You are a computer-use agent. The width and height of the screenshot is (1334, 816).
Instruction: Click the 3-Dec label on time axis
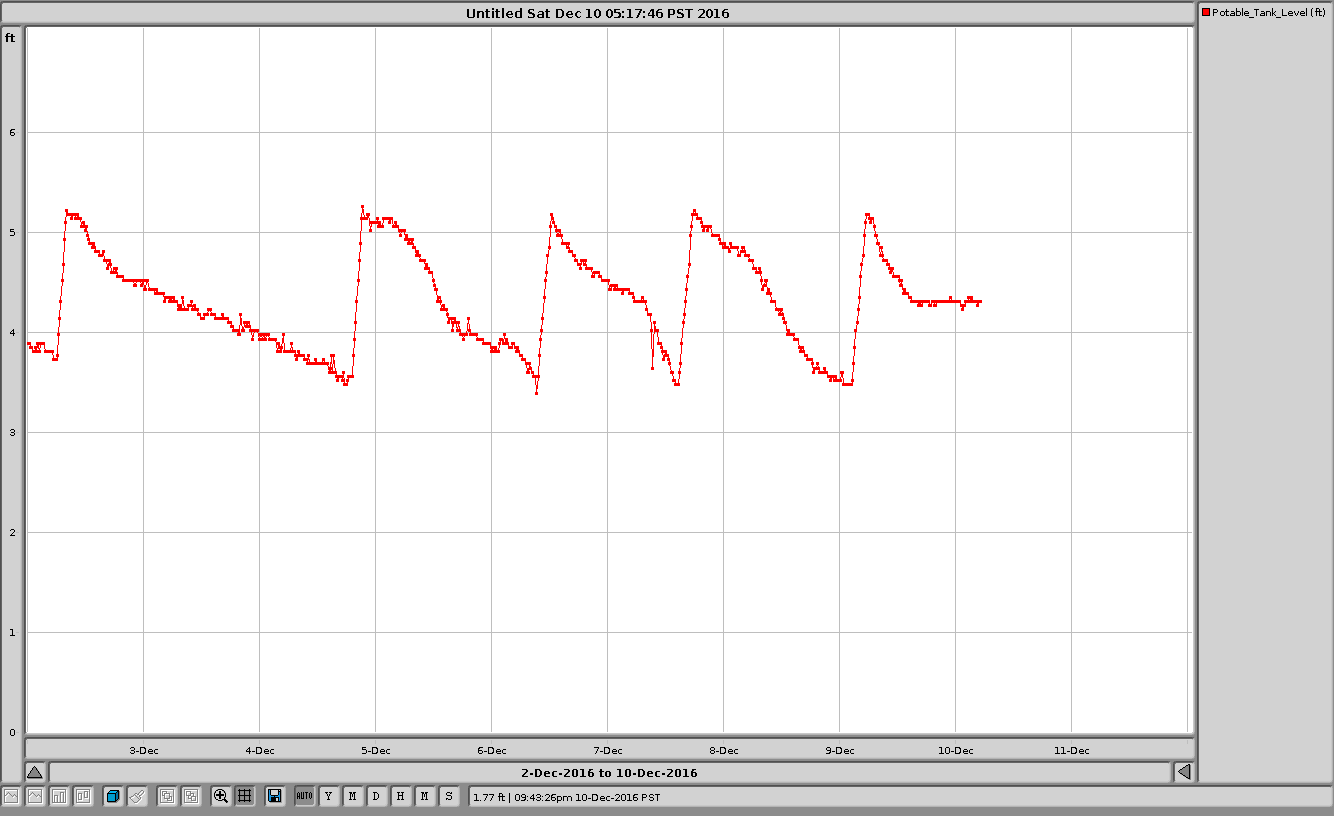click(143, 750)
